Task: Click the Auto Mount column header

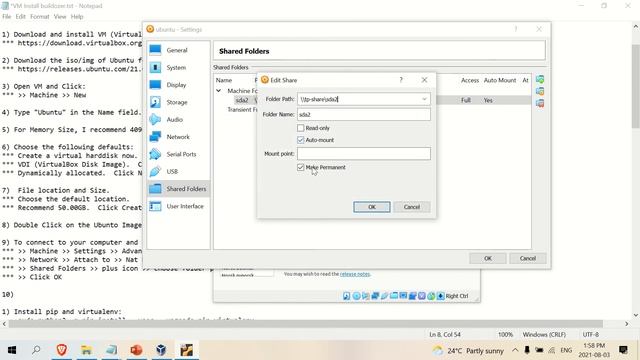Action: [x=500, y=80]
